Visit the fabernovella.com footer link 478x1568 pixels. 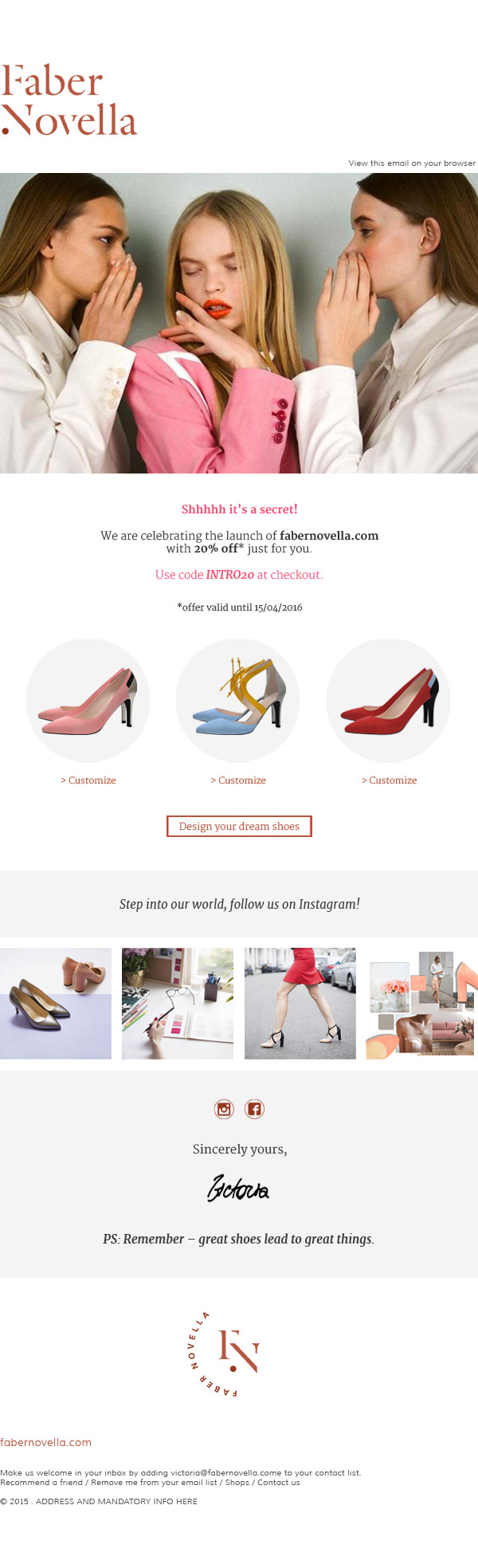pos(45,1442)
